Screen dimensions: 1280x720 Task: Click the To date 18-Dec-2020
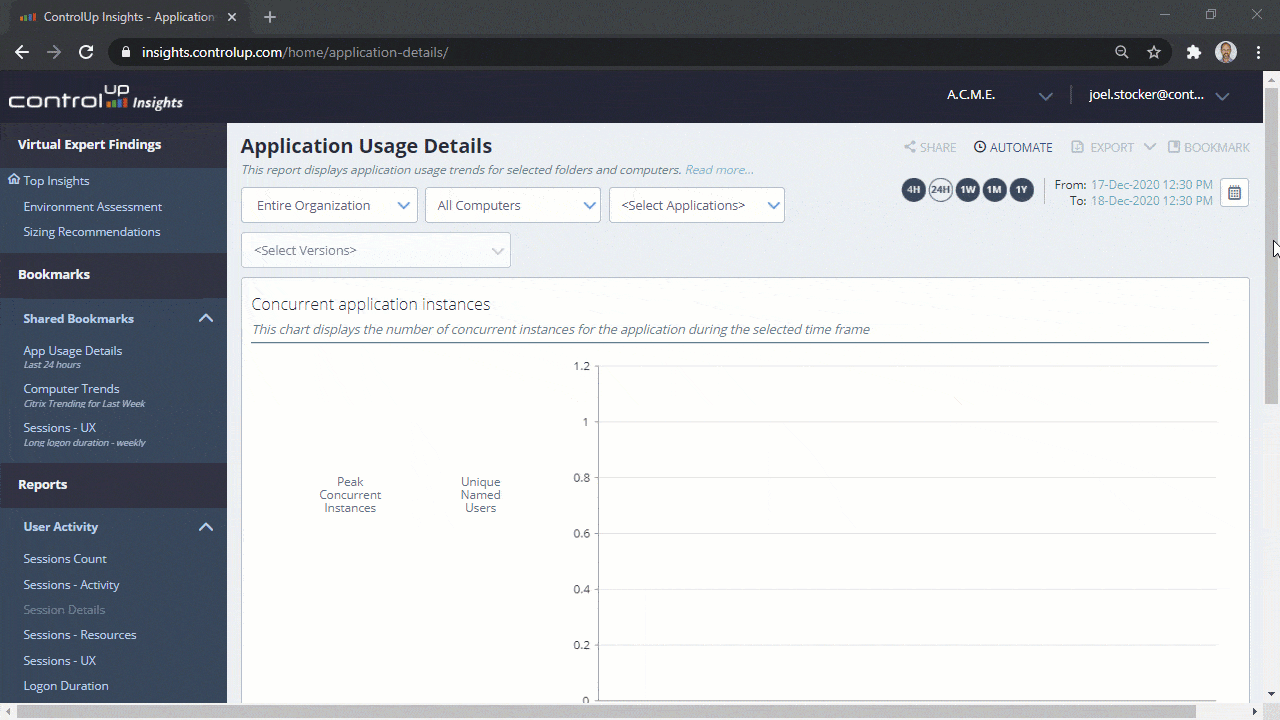click(x=1151, y=201)
